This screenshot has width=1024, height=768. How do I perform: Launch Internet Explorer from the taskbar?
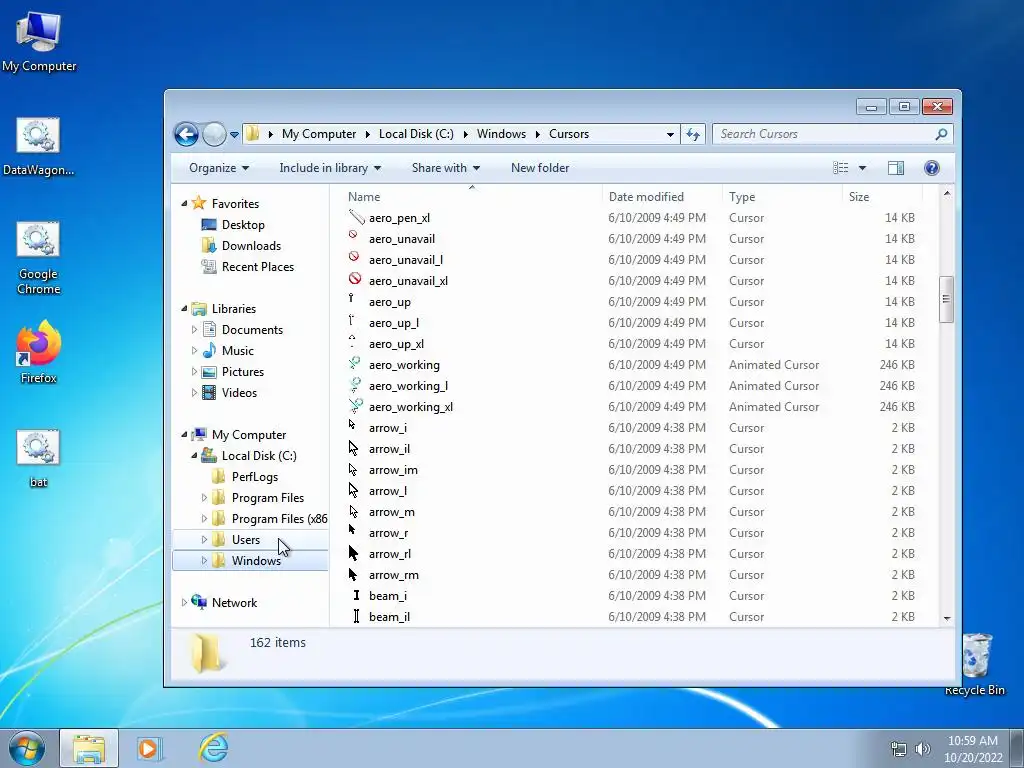click(214, 748)
